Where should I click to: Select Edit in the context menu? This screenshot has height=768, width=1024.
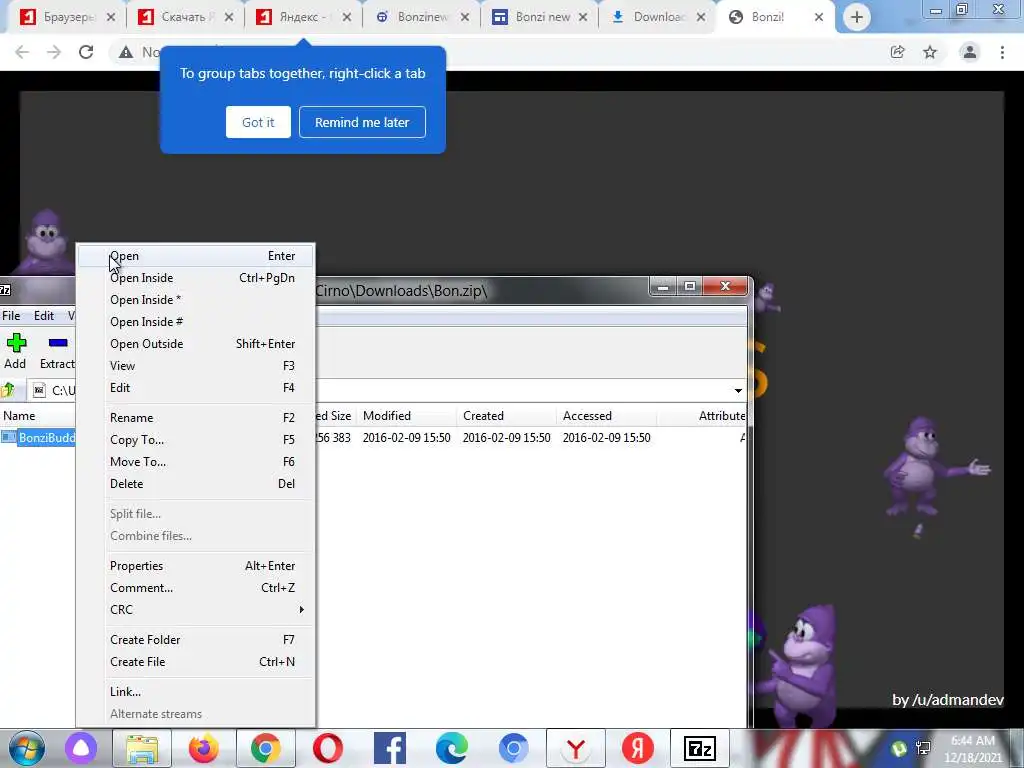click(x=196, y=388)
